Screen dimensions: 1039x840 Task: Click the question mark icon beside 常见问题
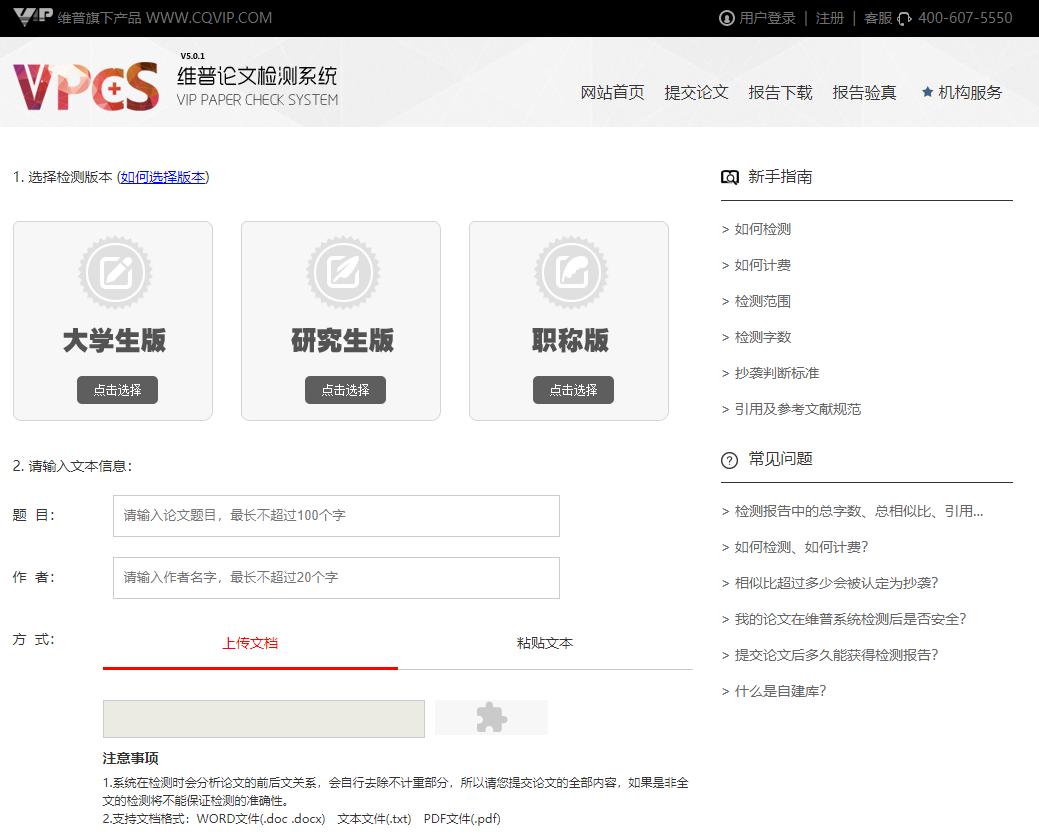tap(729, 460)
